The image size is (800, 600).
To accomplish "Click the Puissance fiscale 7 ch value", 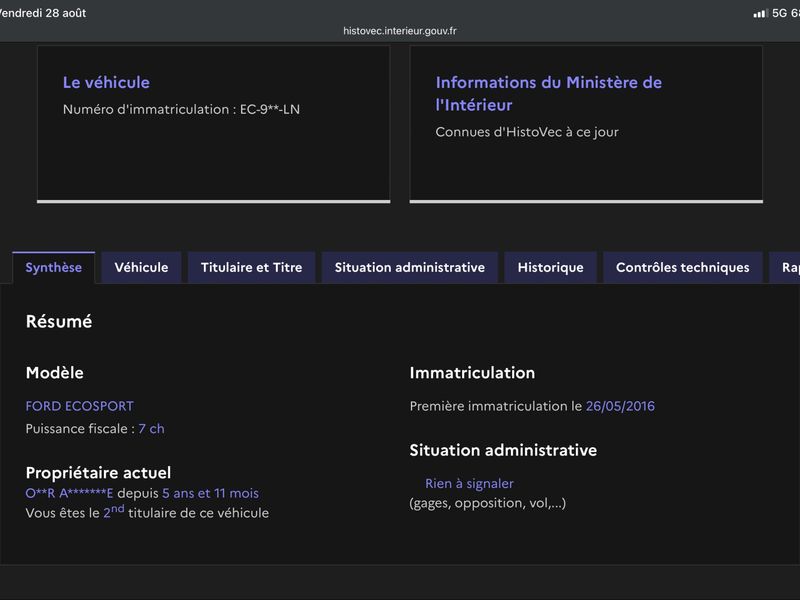I will [x=152, y=429].
